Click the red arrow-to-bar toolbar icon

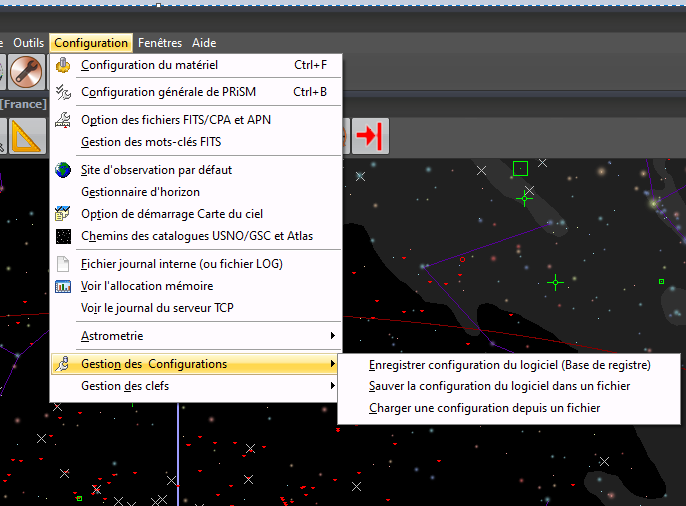(370, 134)
